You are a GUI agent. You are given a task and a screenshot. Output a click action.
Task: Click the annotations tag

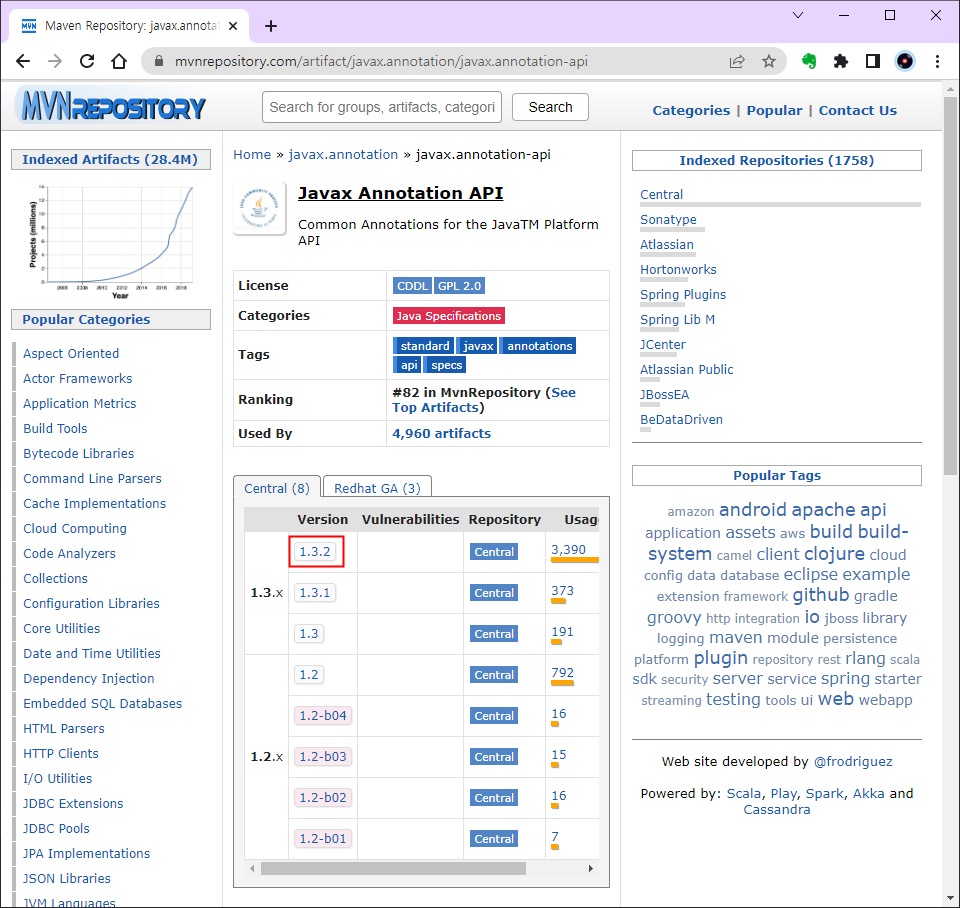(539, 346)
